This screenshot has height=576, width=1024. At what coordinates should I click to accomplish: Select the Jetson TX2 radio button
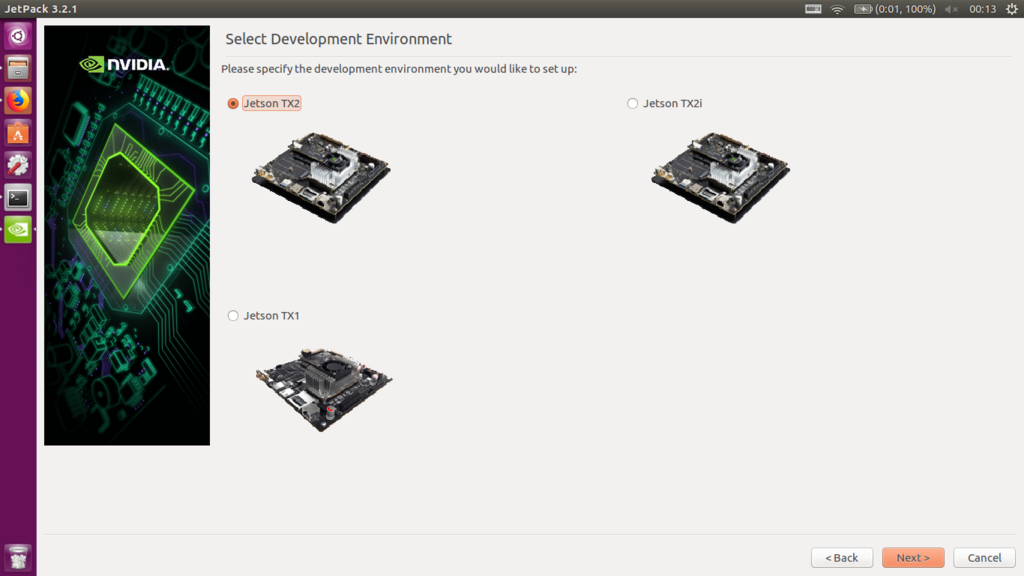[233, 103]
